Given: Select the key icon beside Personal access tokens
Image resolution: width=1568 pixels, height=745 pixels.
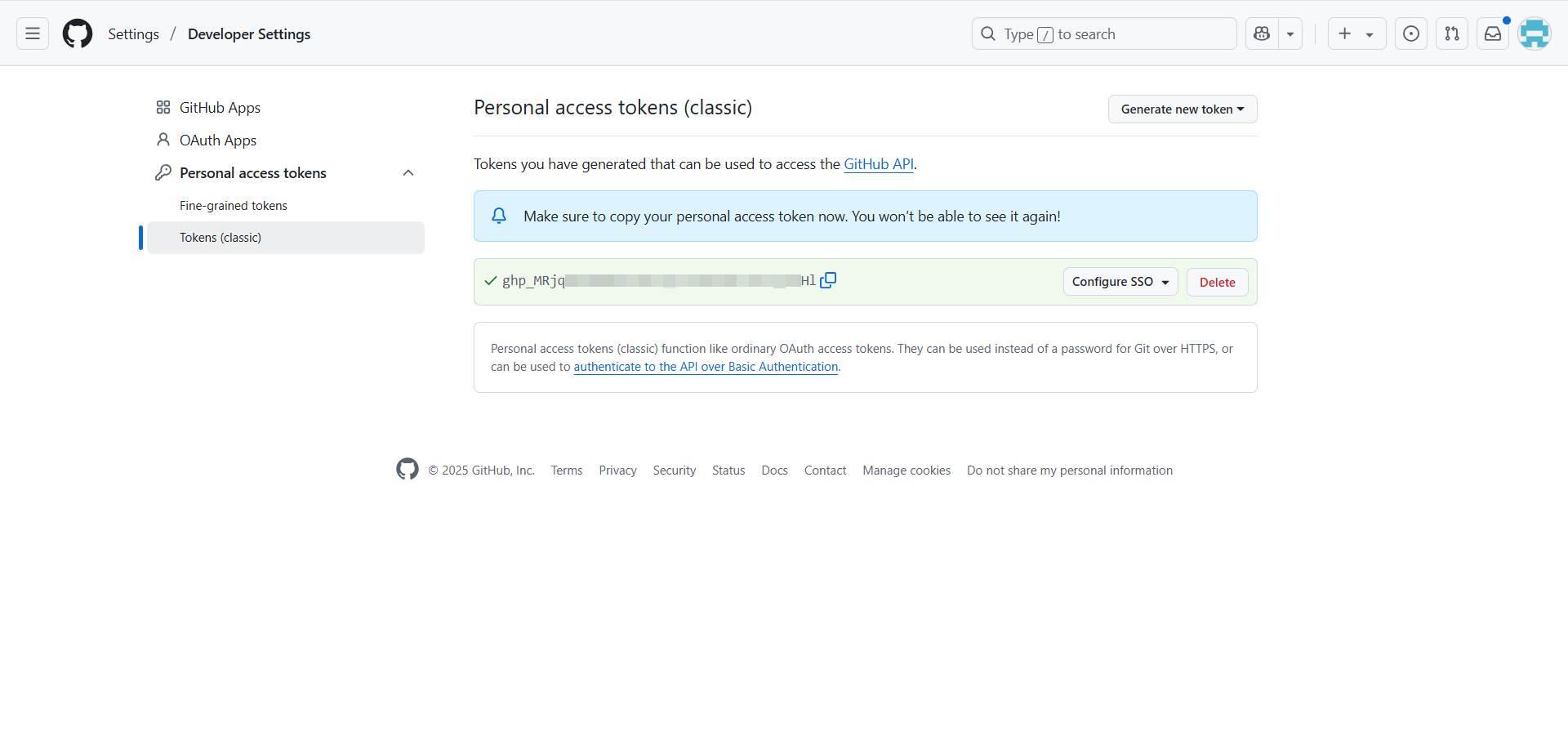Looking at the screenshot, I should click(163, 172).
